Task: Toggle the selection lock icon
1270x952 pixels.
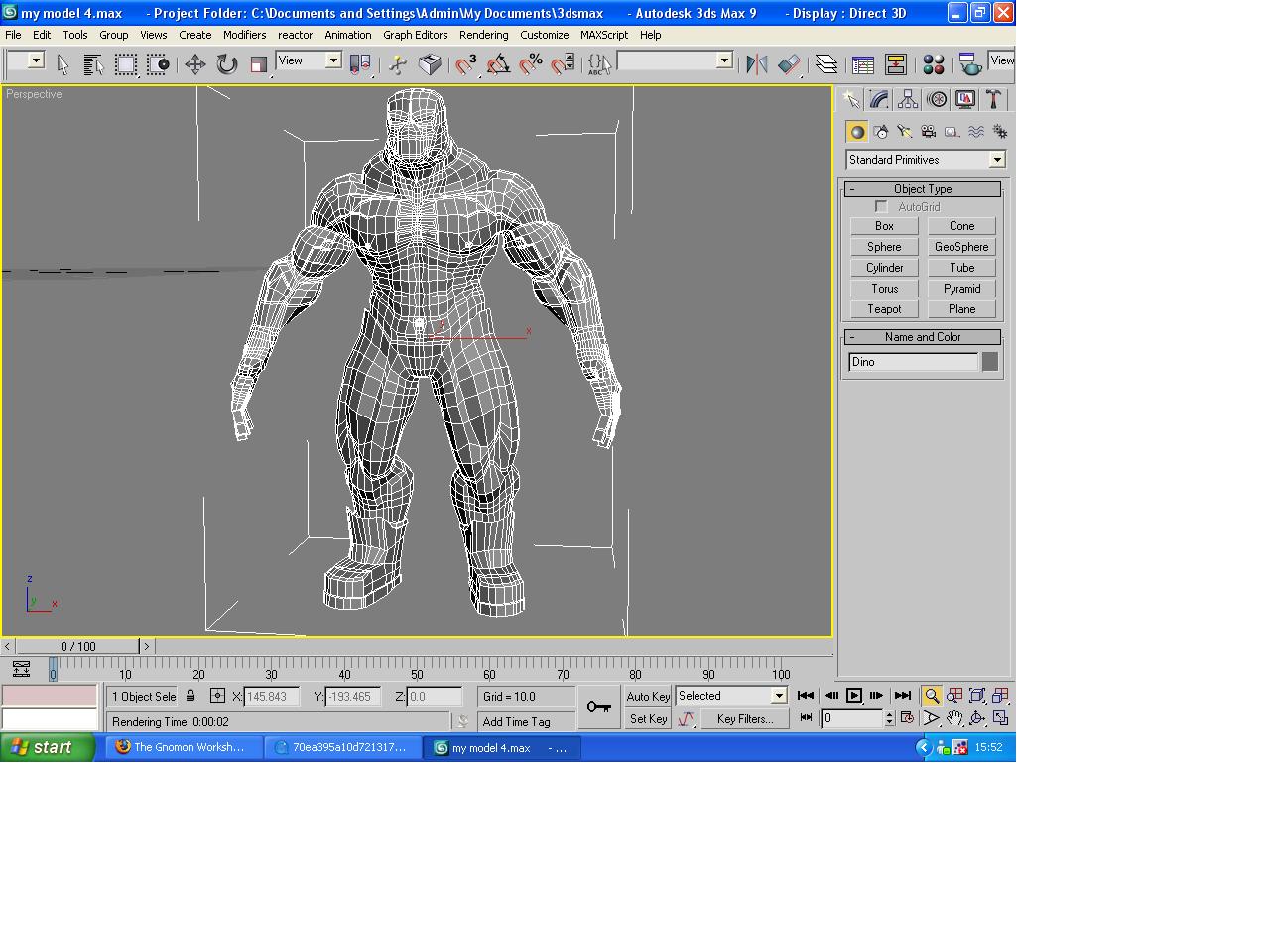Action: 191,696
